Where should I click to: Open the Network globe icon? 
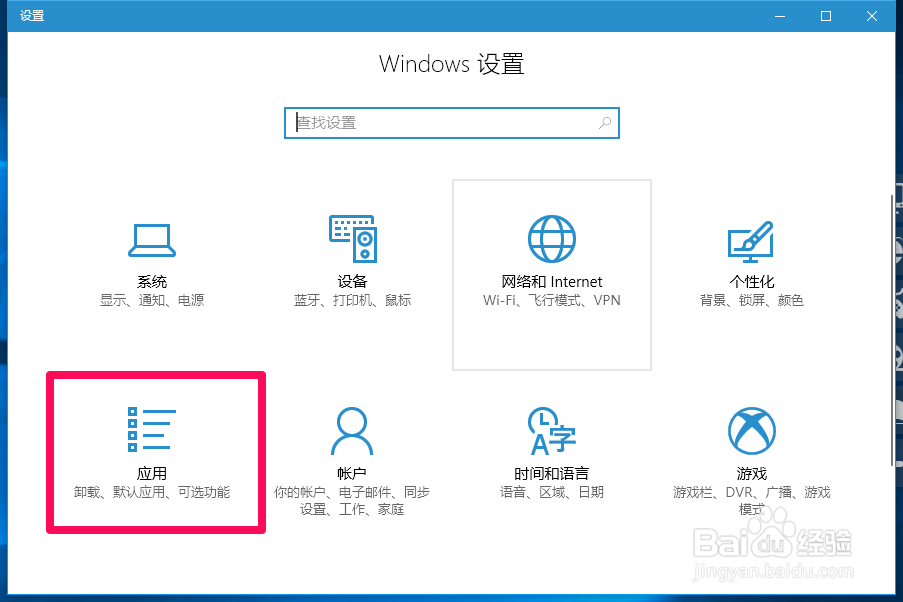click(x=552, y=238)
